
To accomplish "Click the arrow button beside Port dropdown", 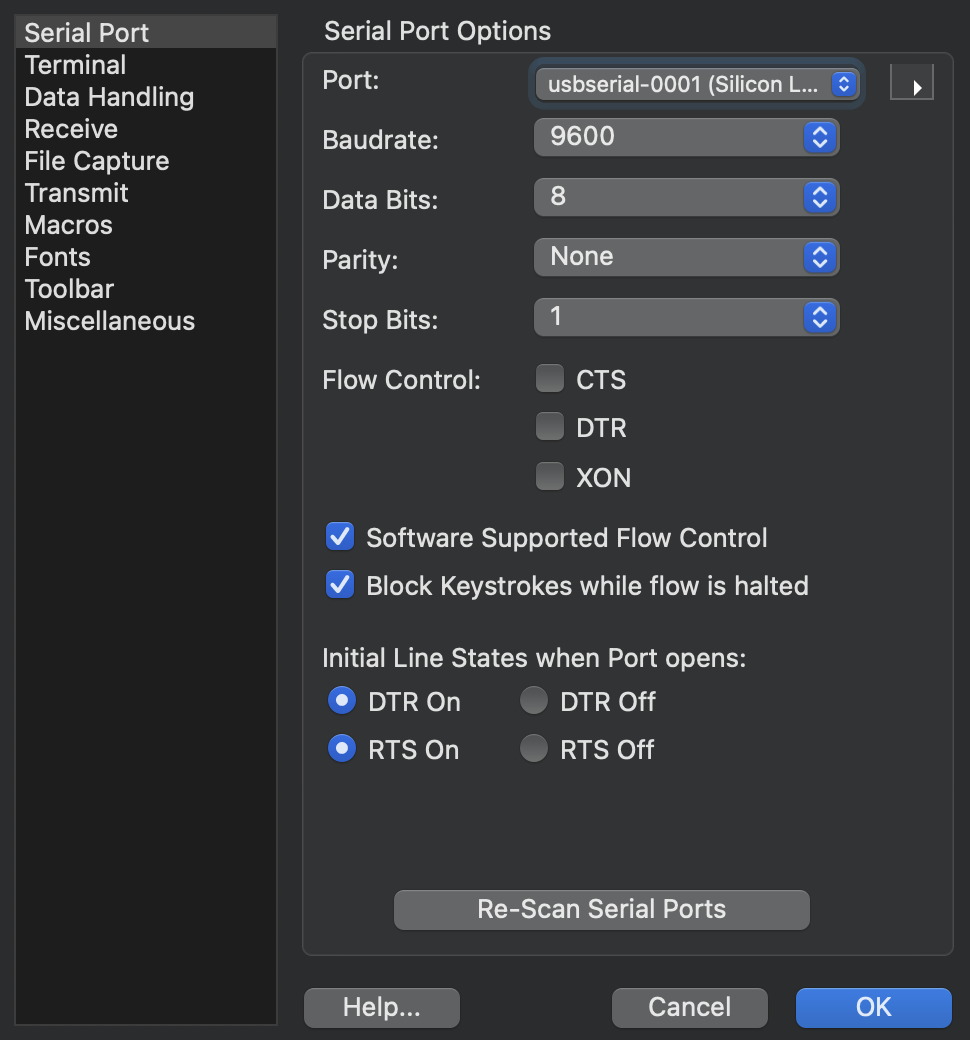I will (911, 84).
